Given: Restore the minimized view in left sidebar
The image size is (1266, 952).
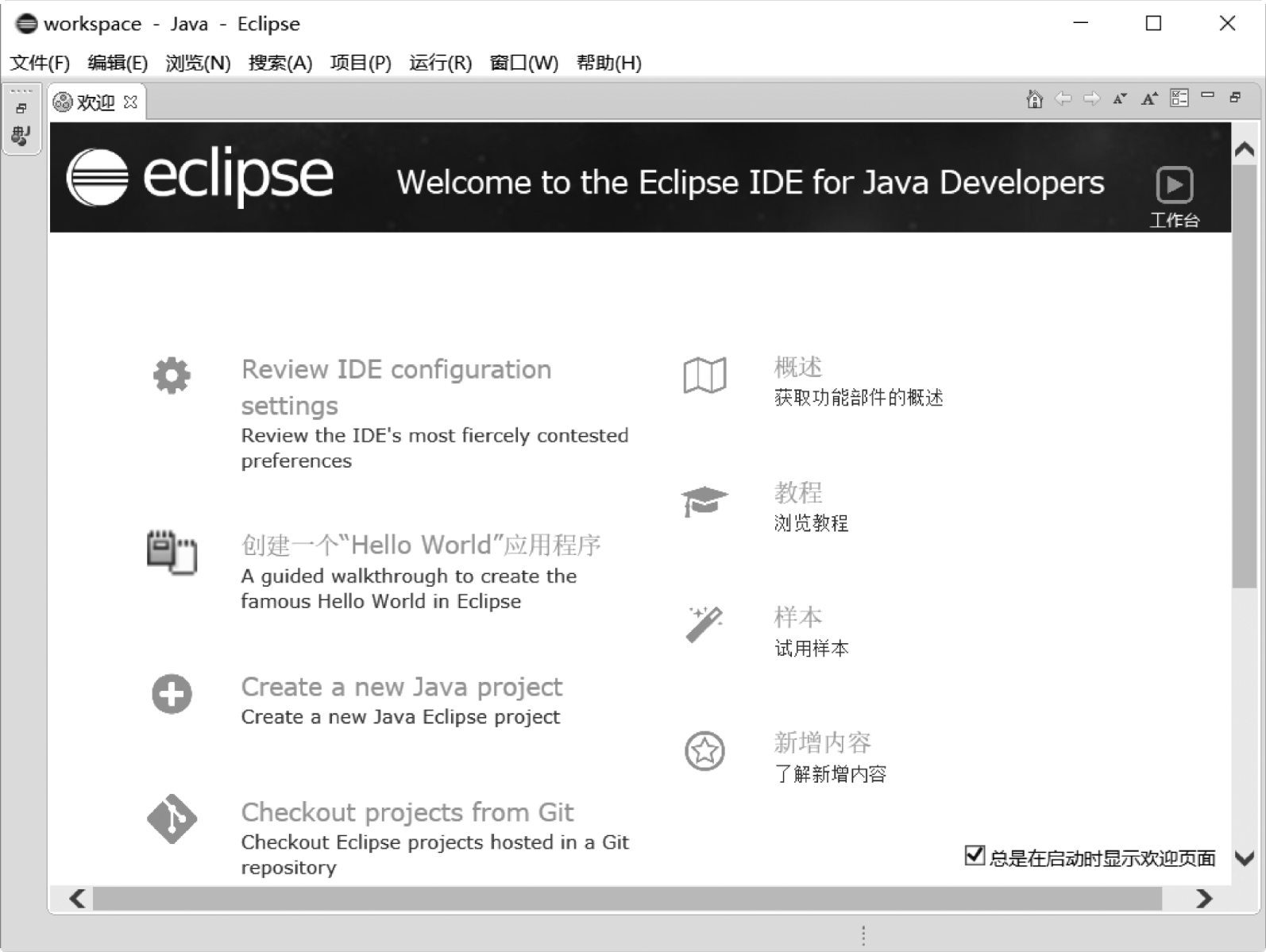Looking at the screenshot, I should pyautogui.click(x=21, y=108).
